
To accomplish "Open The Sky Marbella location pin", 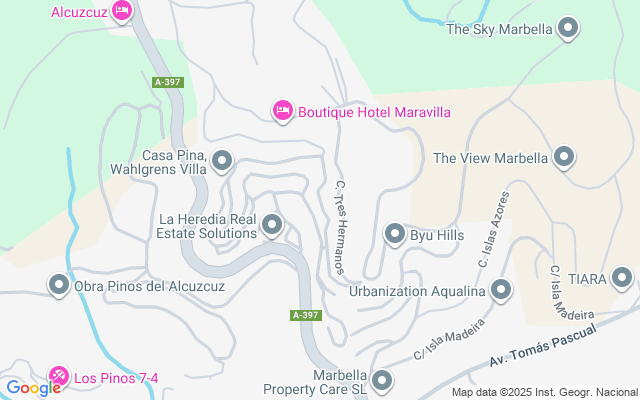I will pyautogui.click(x=568, y=29).
